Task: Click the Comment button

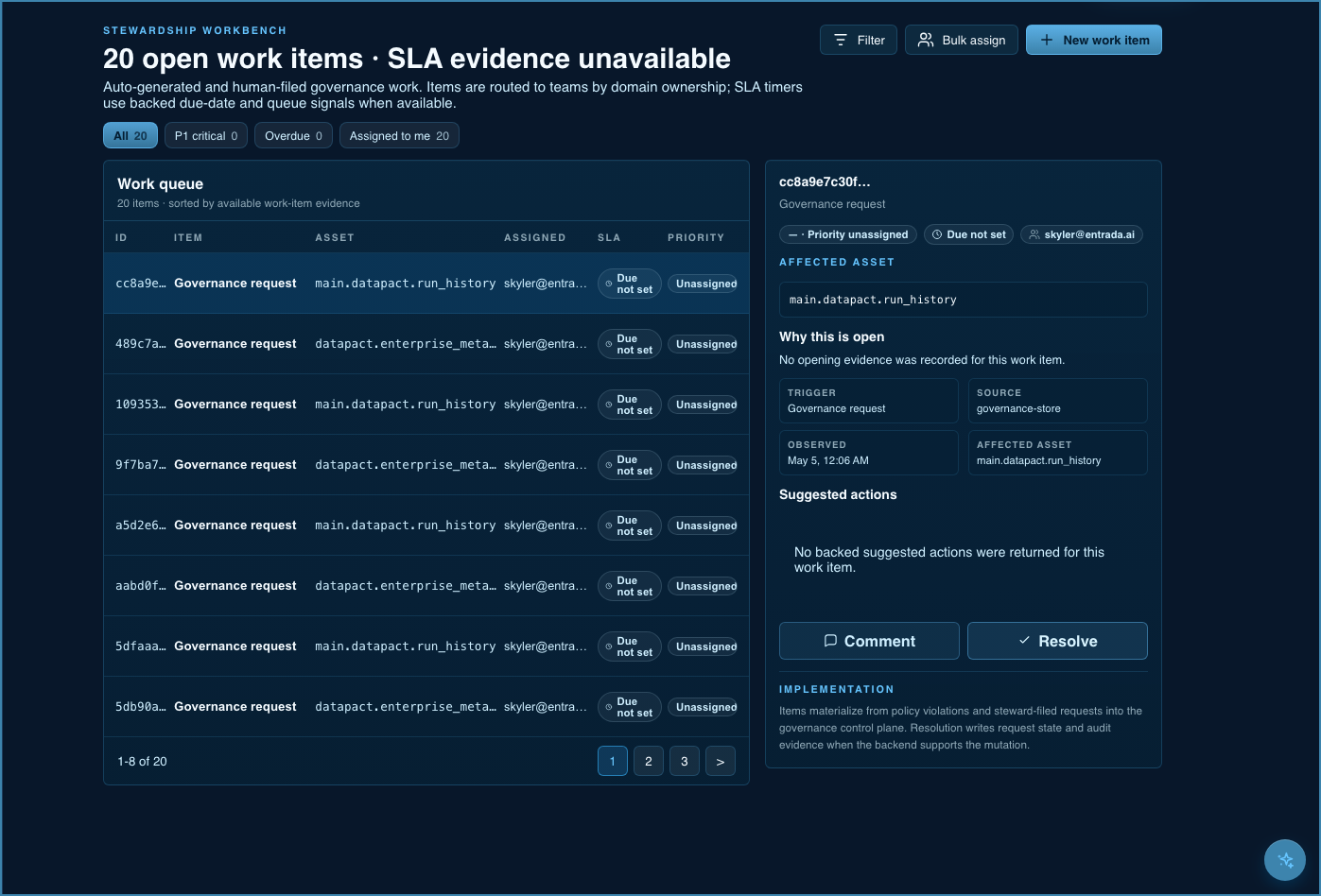Action: pyautogui.click(x=869, y=641)
